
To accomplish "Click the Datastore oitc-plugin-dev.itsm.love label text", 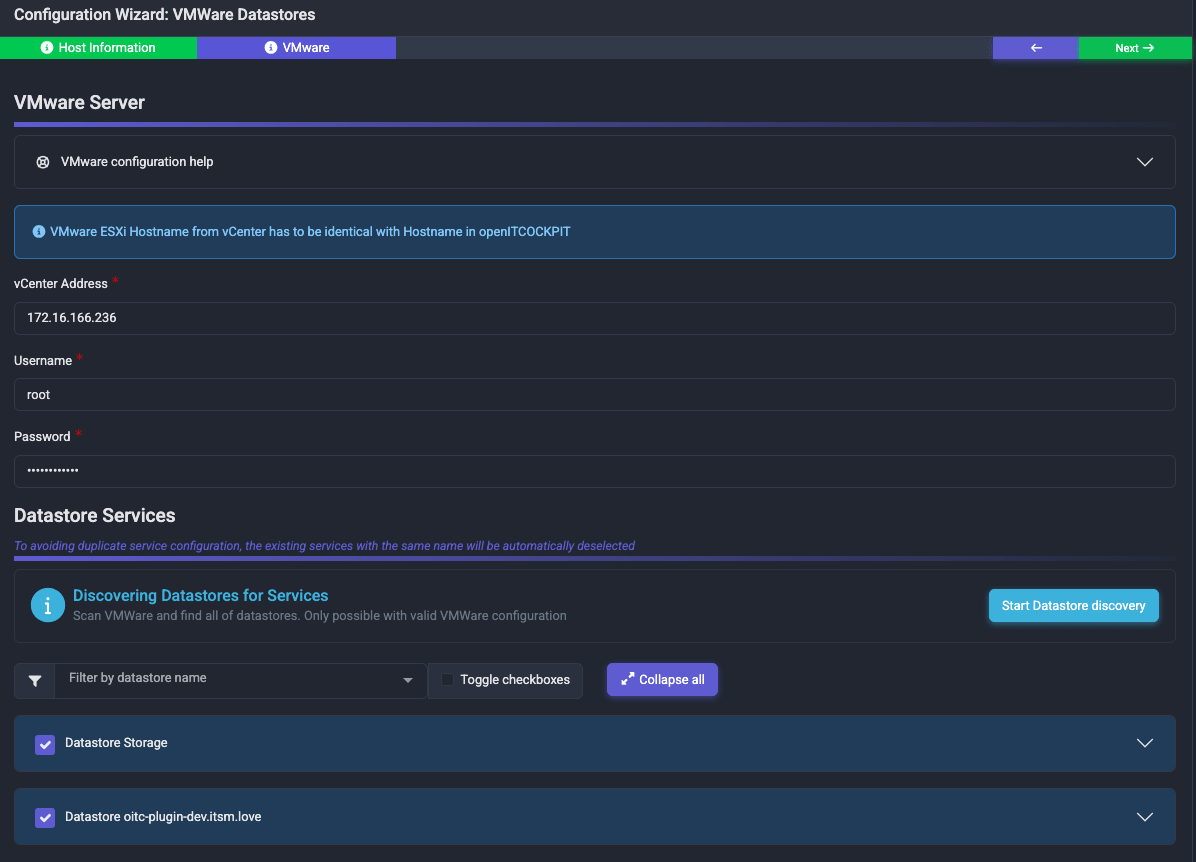I will [x=163, y=817].
